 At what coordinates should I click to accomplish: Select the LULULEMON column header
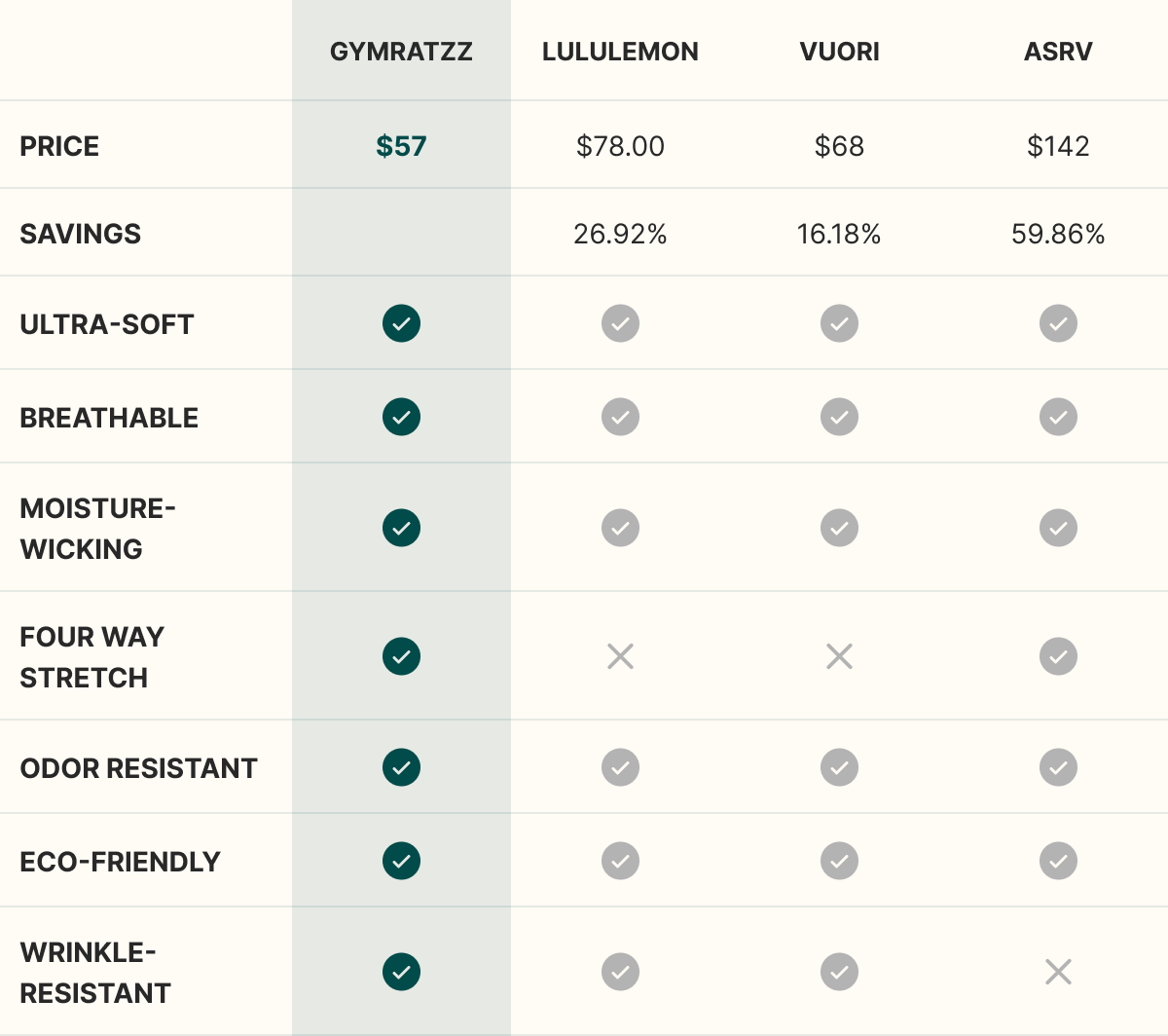click(x=620, y=52)
